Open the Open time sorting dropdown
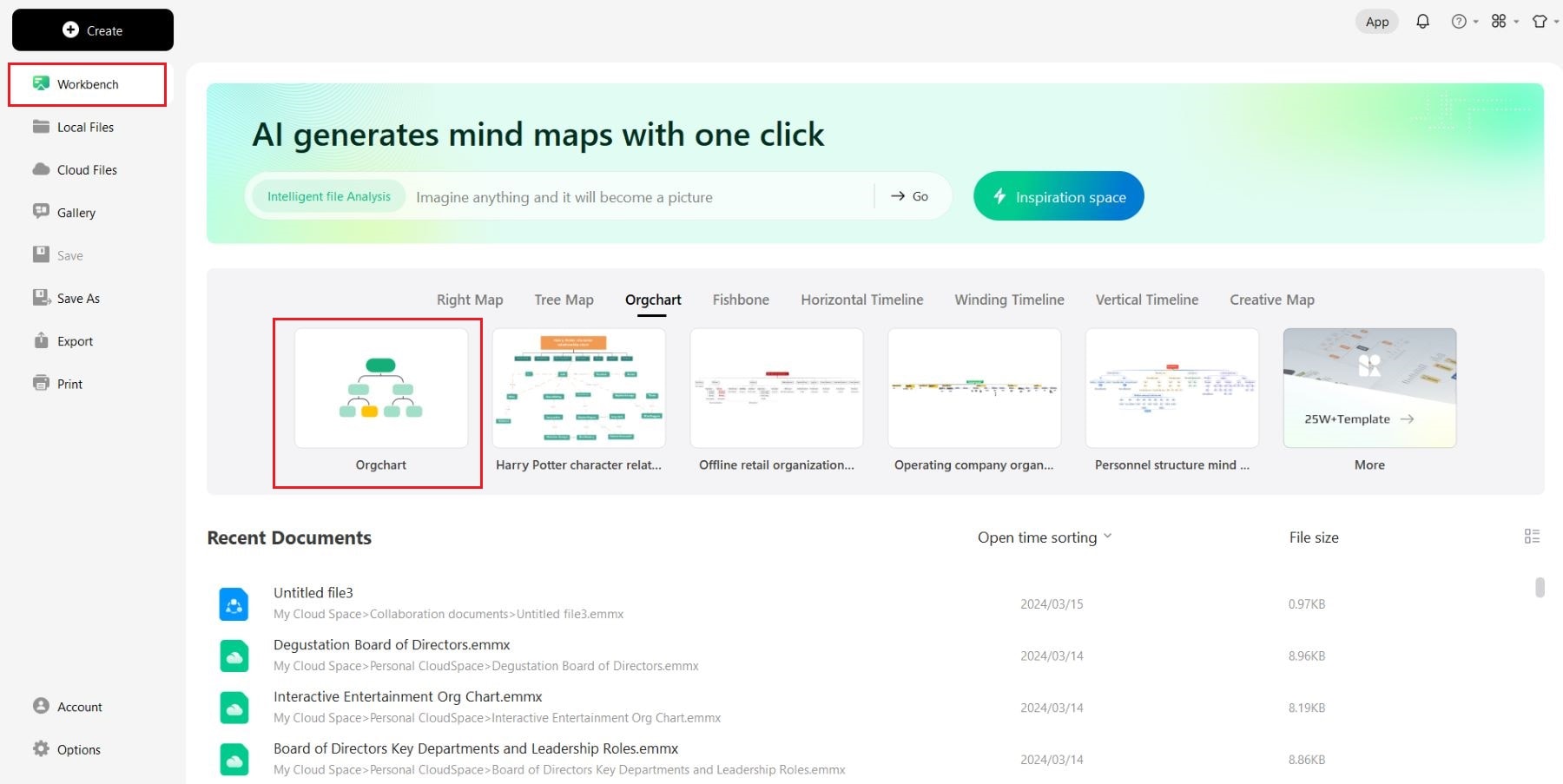 coord(1045,537)
